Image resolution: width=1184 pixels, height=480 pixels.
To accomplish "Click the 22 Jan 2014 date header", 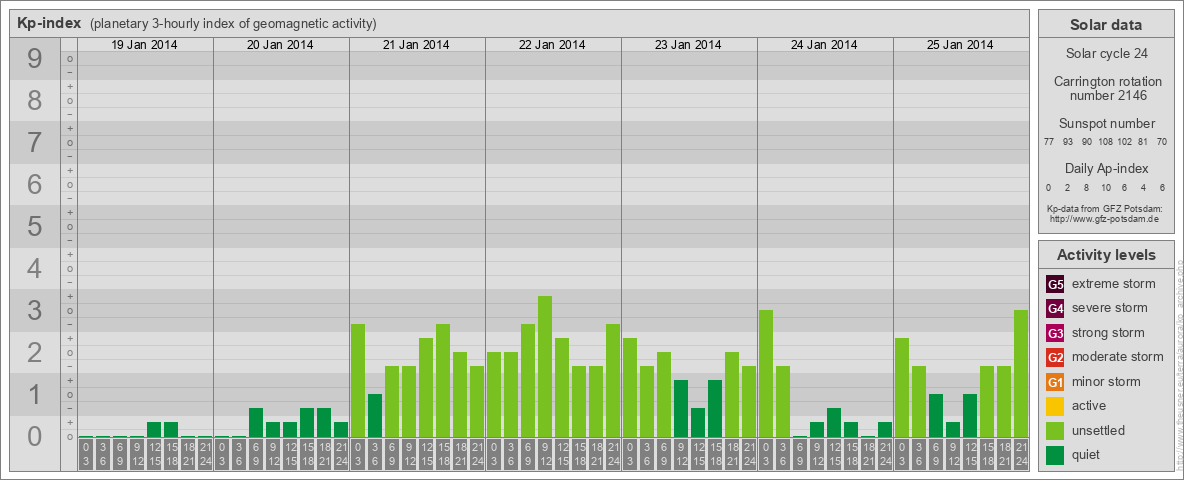I will 552,45.
